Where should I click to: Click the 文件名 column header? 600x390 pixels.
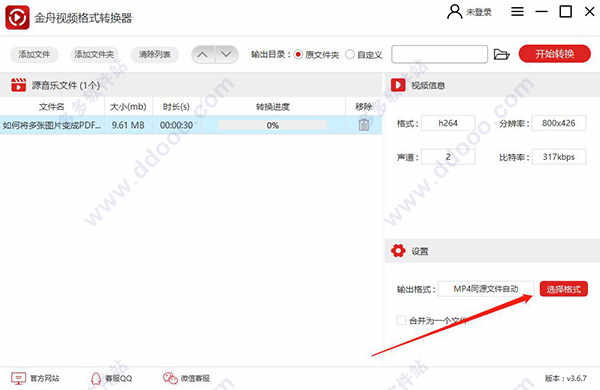52,107
